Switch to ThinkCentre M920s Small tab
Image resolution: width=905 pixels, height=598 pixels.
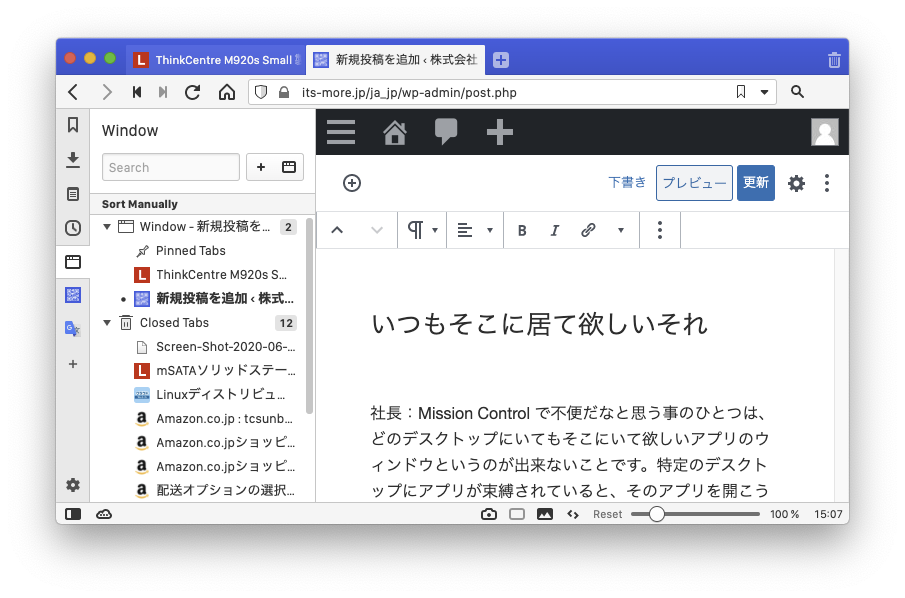point(215,60)
